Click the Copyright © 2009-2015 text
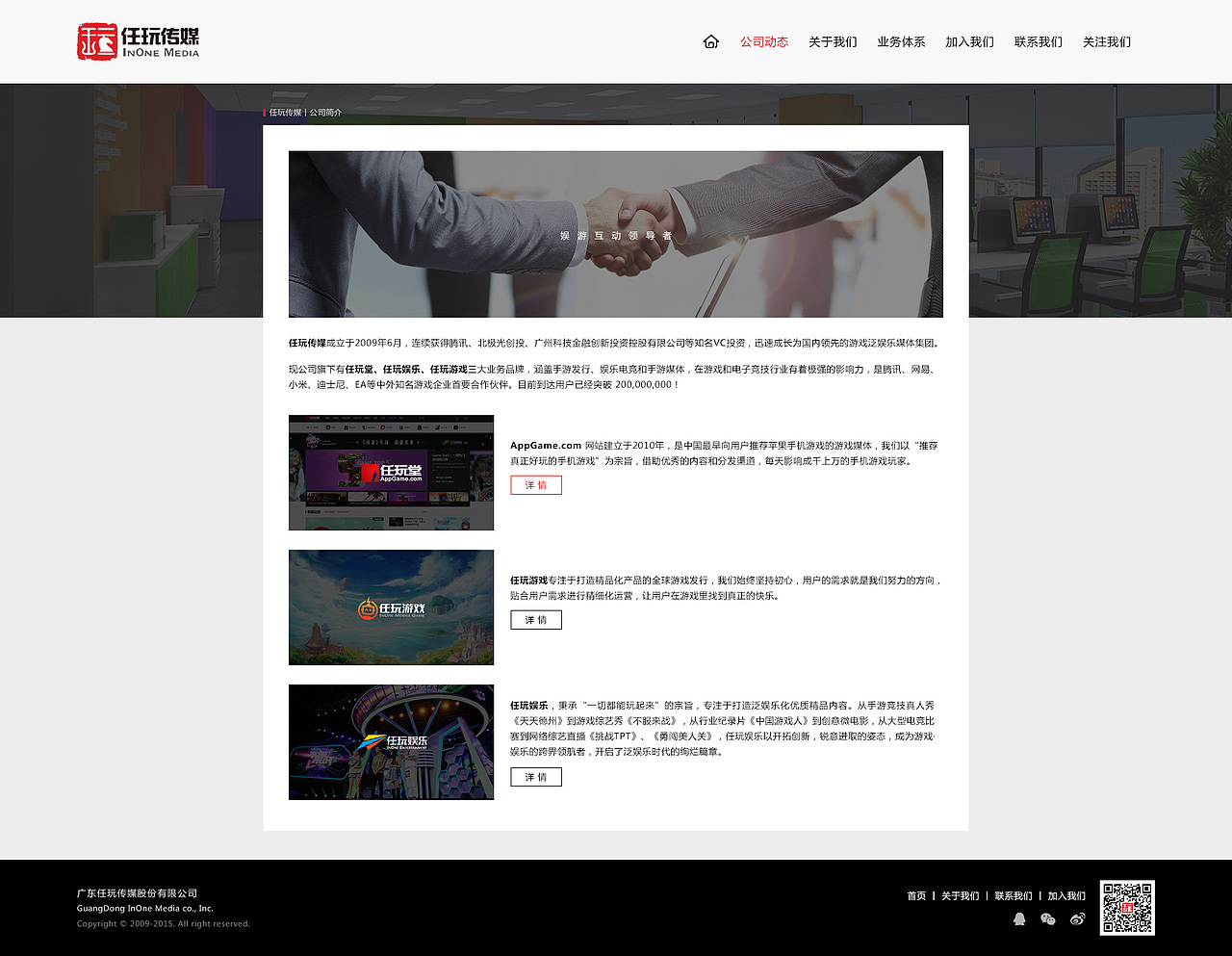1232x956 pixels. [x=164, y=923]
